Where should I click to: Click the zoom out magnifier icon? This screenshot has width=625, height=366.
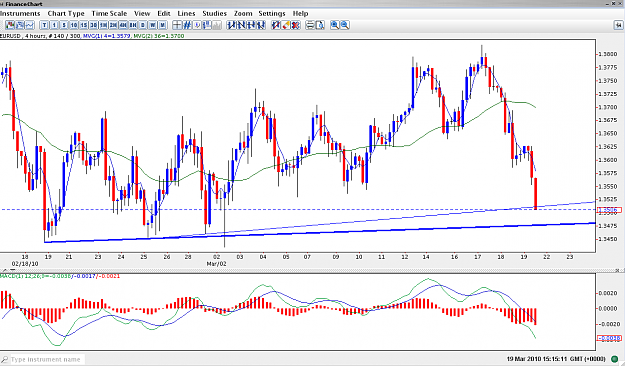pyautogui.click(x=345, y=25)
